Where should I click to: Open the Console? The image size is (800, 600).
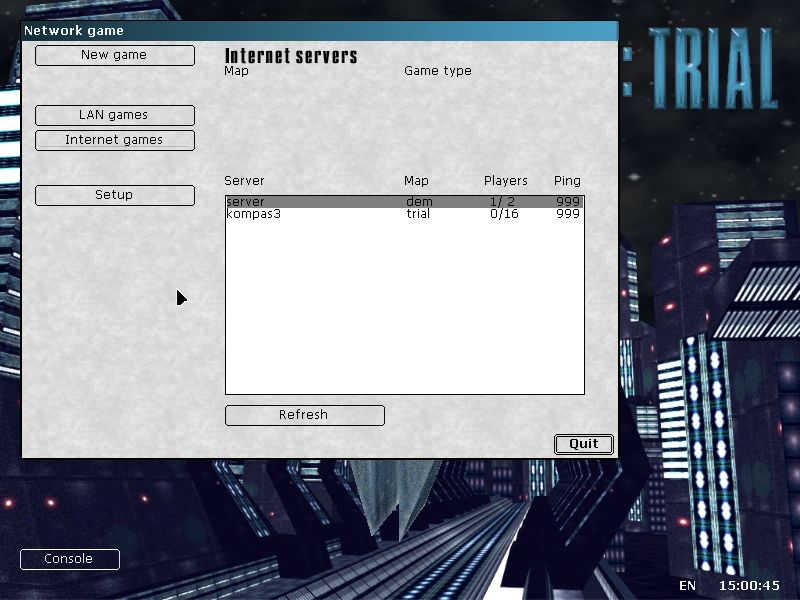[70, 559]
